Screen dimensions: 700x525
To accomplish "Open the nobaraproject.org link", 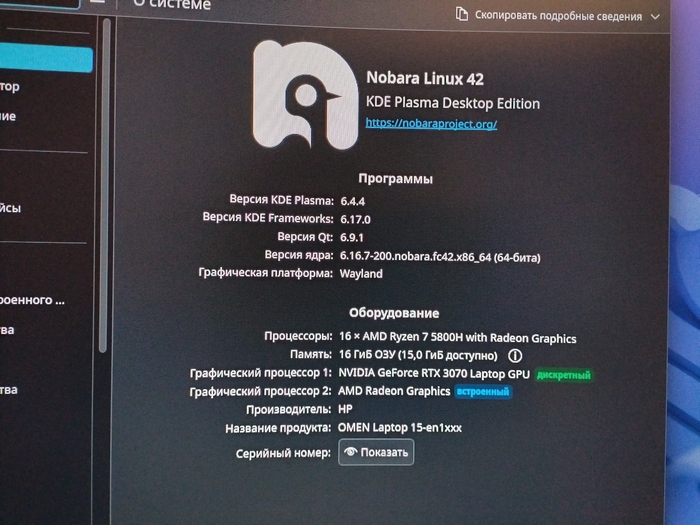I will (431, 123).
